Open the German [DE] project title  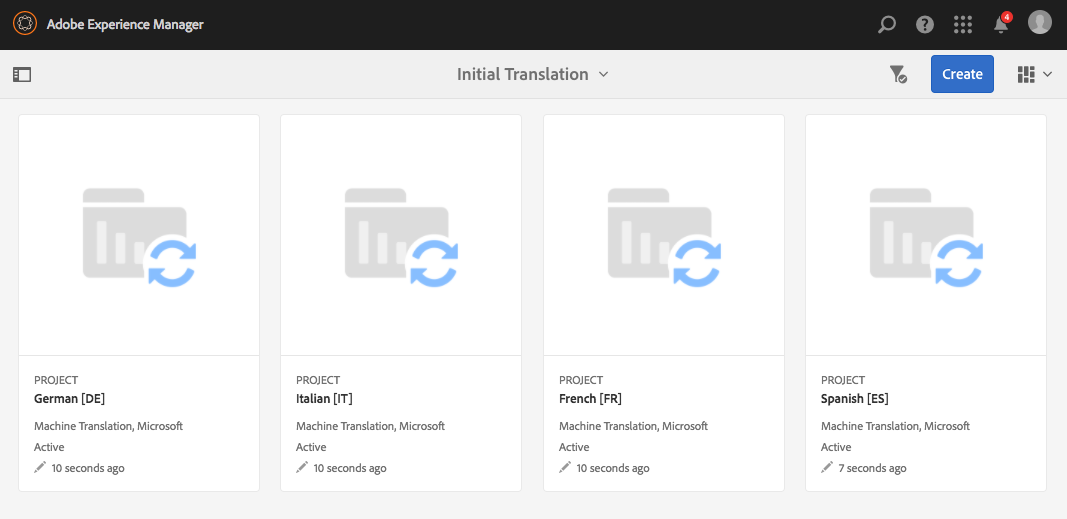pos(70,399)
